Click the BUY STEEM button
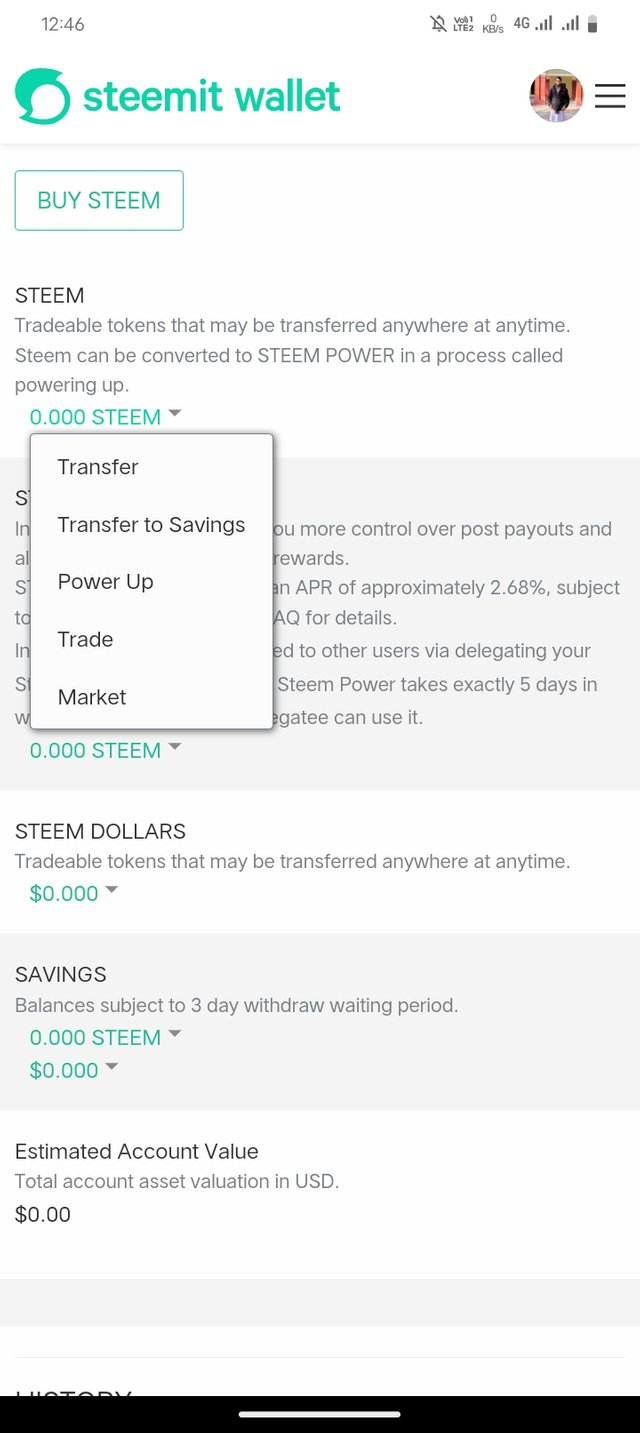Screen dimensions: 640x1433 (x=99, y=200)
